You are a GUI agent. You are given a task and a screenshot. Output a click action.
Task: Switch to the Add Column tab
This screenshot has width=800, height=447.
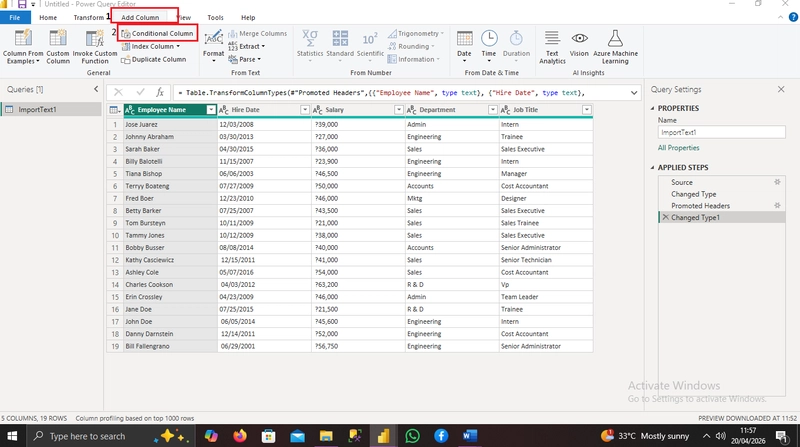(x=140, y=17)
